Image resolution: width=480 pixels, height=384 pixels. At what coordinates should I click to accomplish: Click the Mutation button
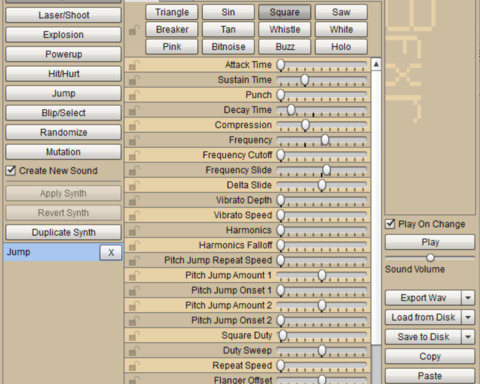point(63,152)
